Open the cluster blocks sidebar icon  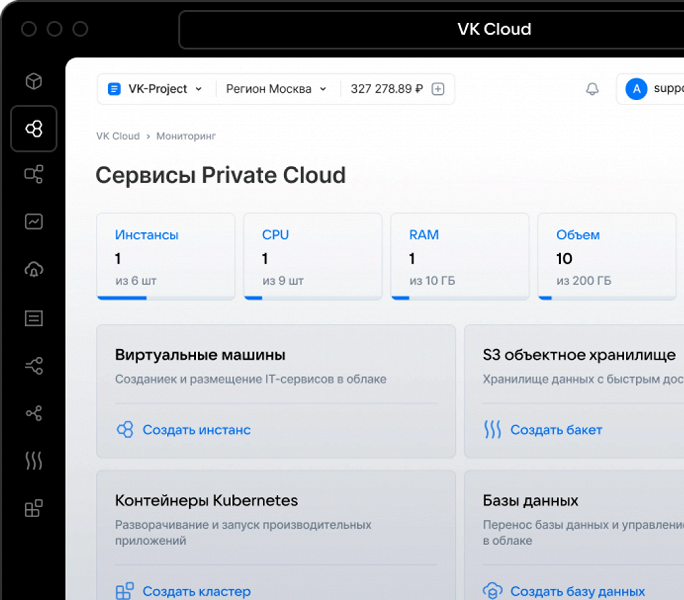pos(34,508)
